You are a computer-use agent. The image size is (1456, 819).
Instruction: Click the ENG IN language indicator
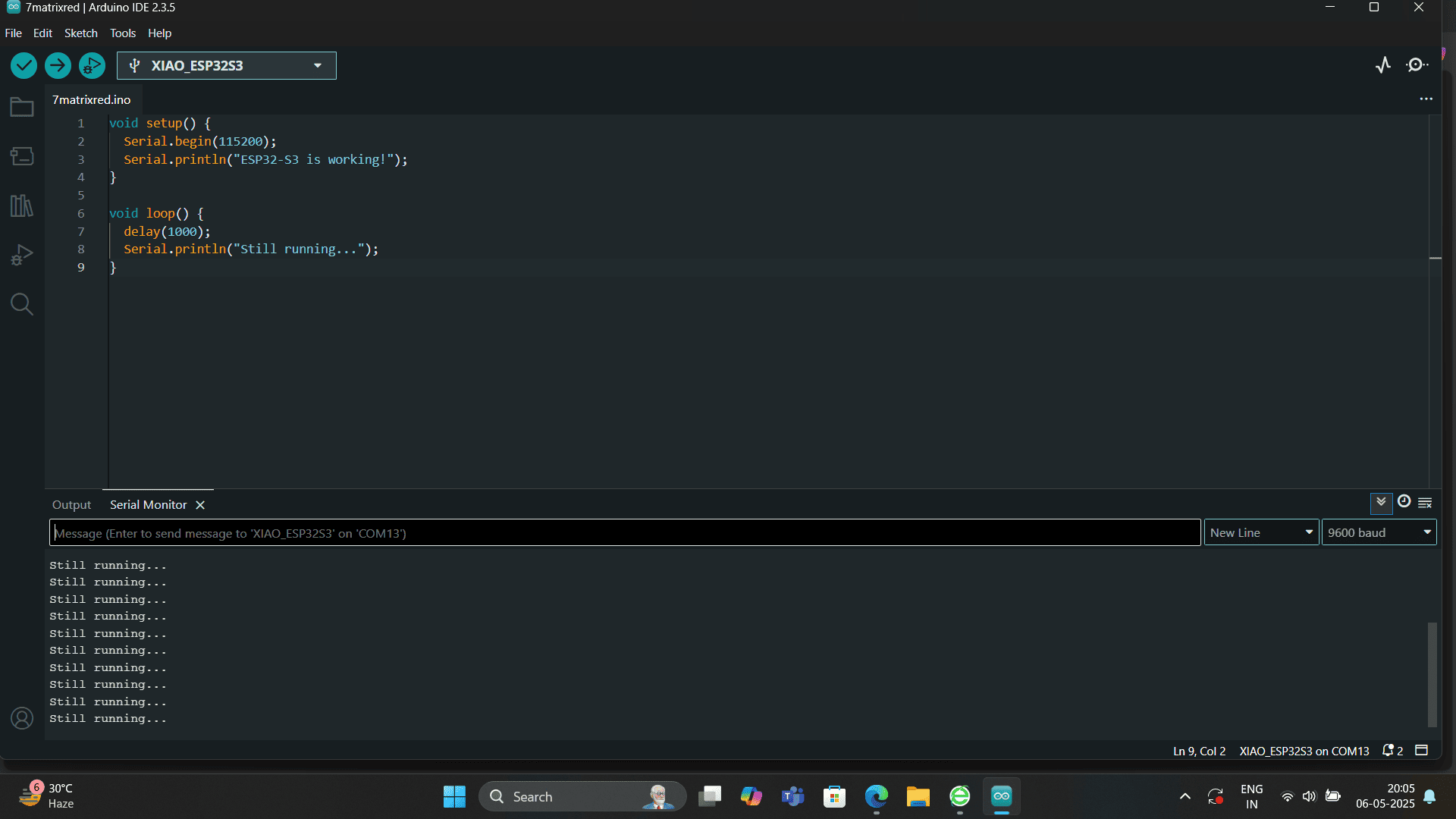[x=1251, y=796]
